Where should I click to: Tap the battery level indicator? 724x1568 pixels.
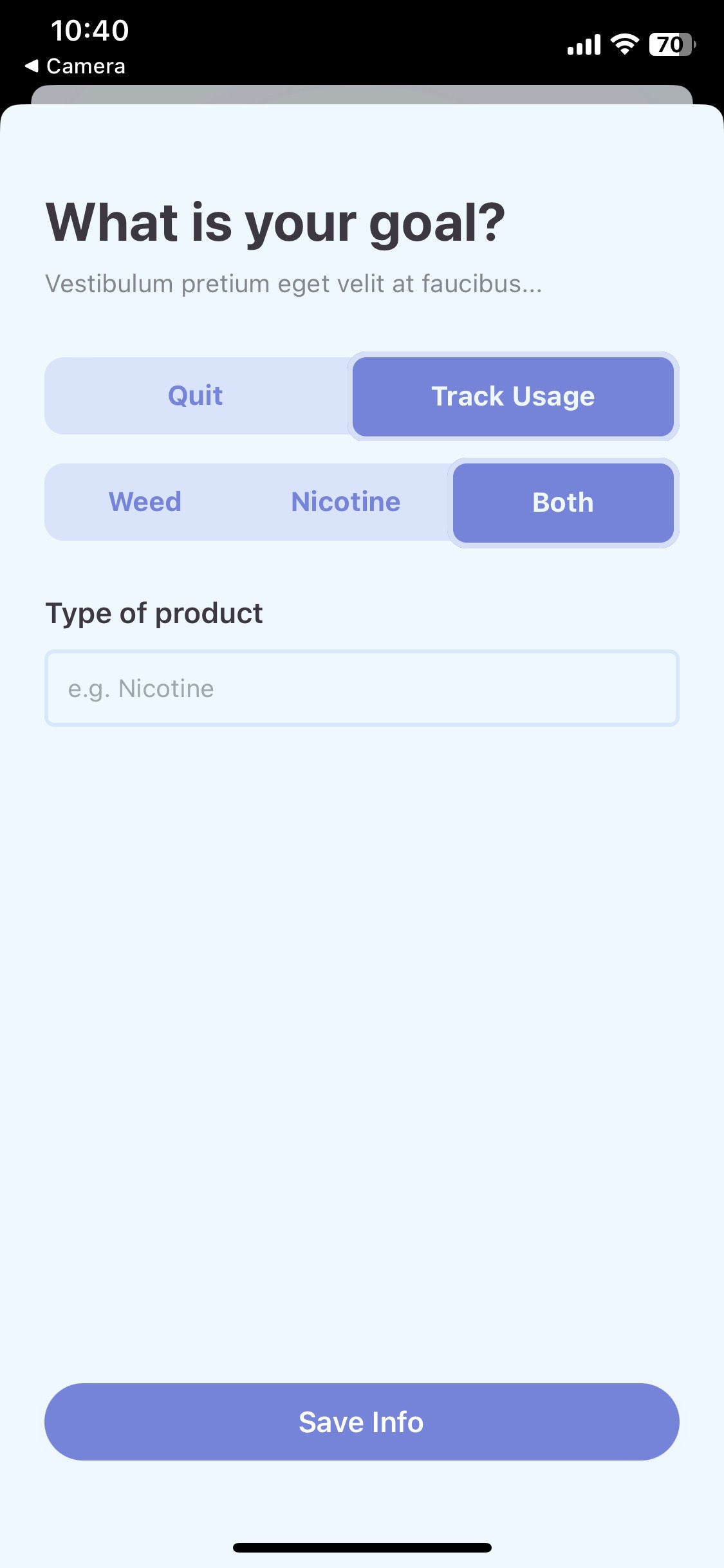tap(672, 44)
